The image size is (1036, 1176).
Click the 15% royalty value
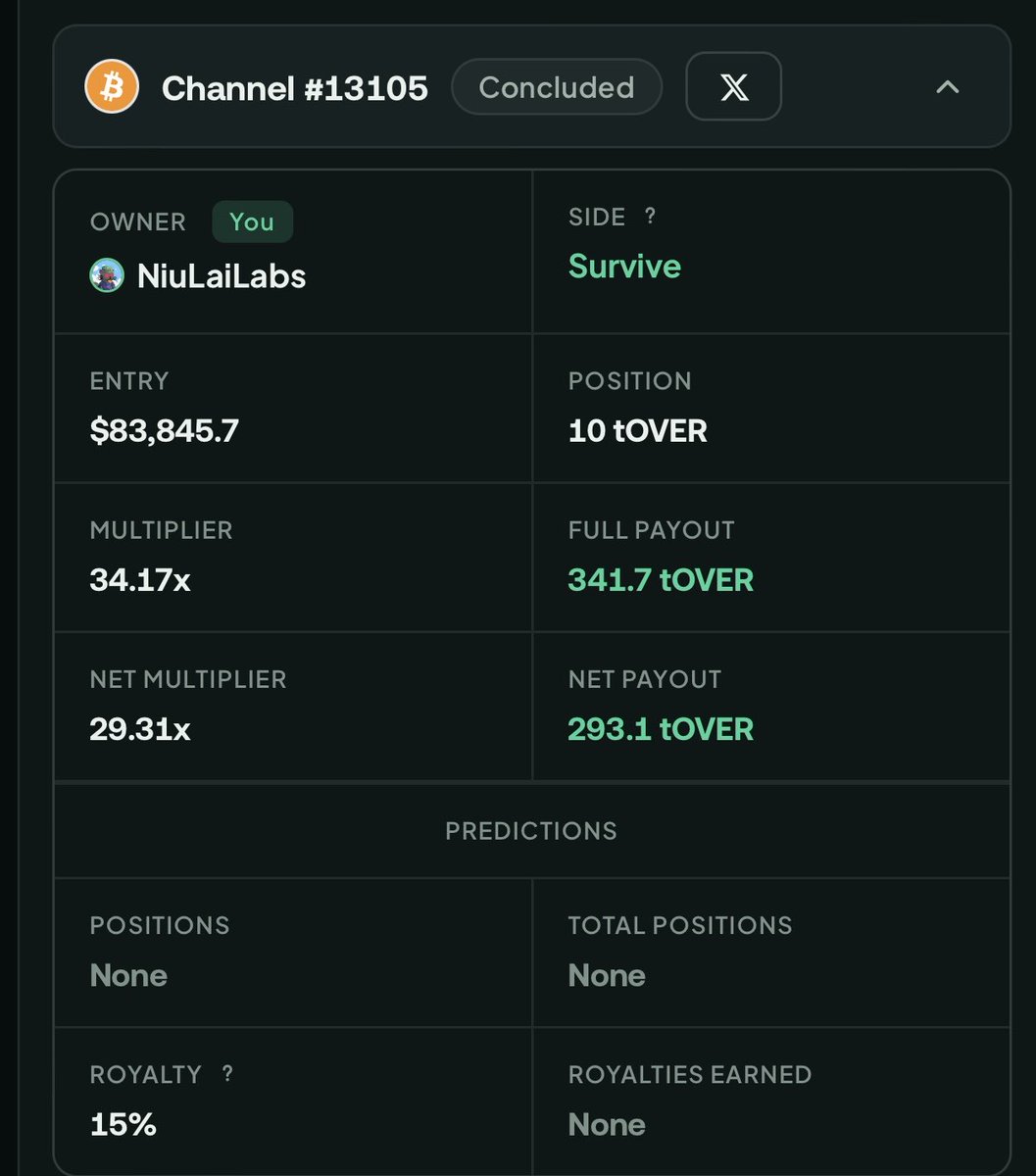pos(123,1124)
